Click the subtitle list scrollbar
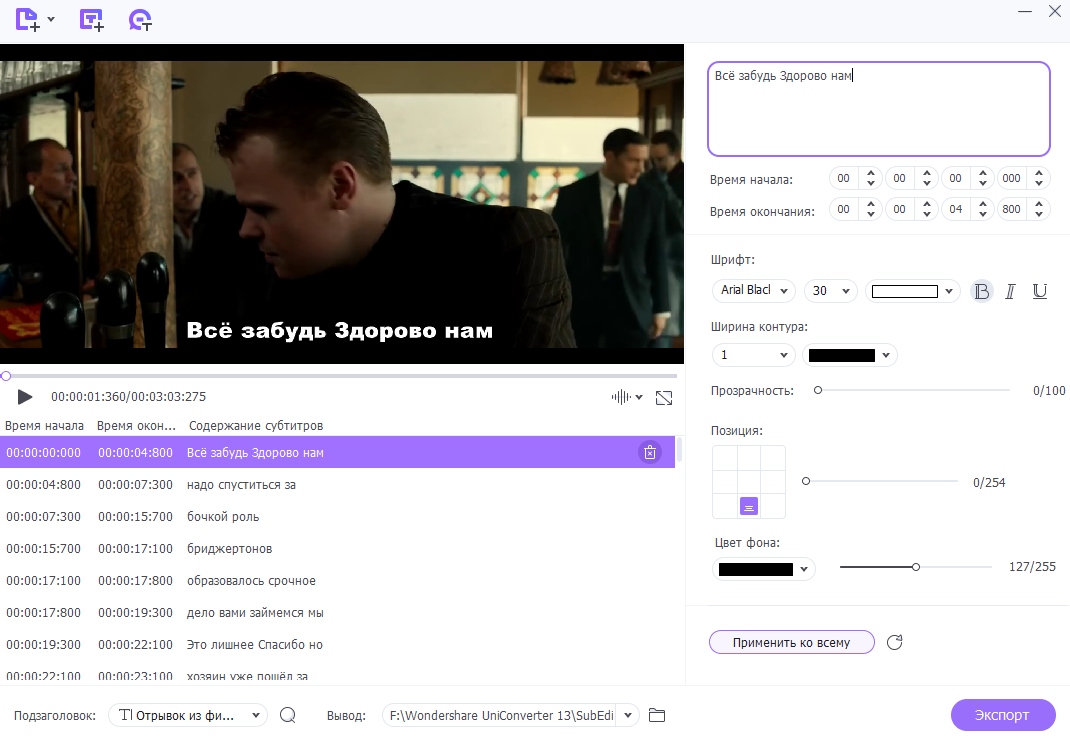This screenshot has width=1070, height=744. click(x=679, y=450)
